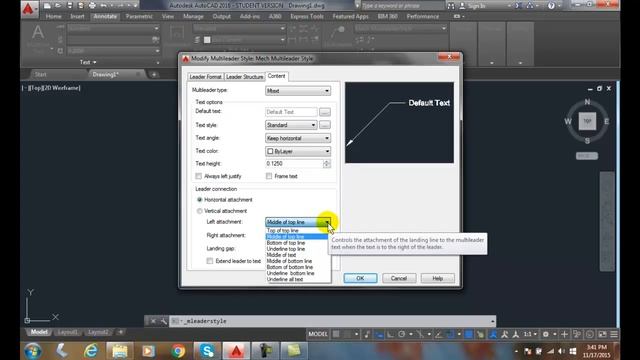
Task: Click the OK button in the dialog
Action: [360, 278]
